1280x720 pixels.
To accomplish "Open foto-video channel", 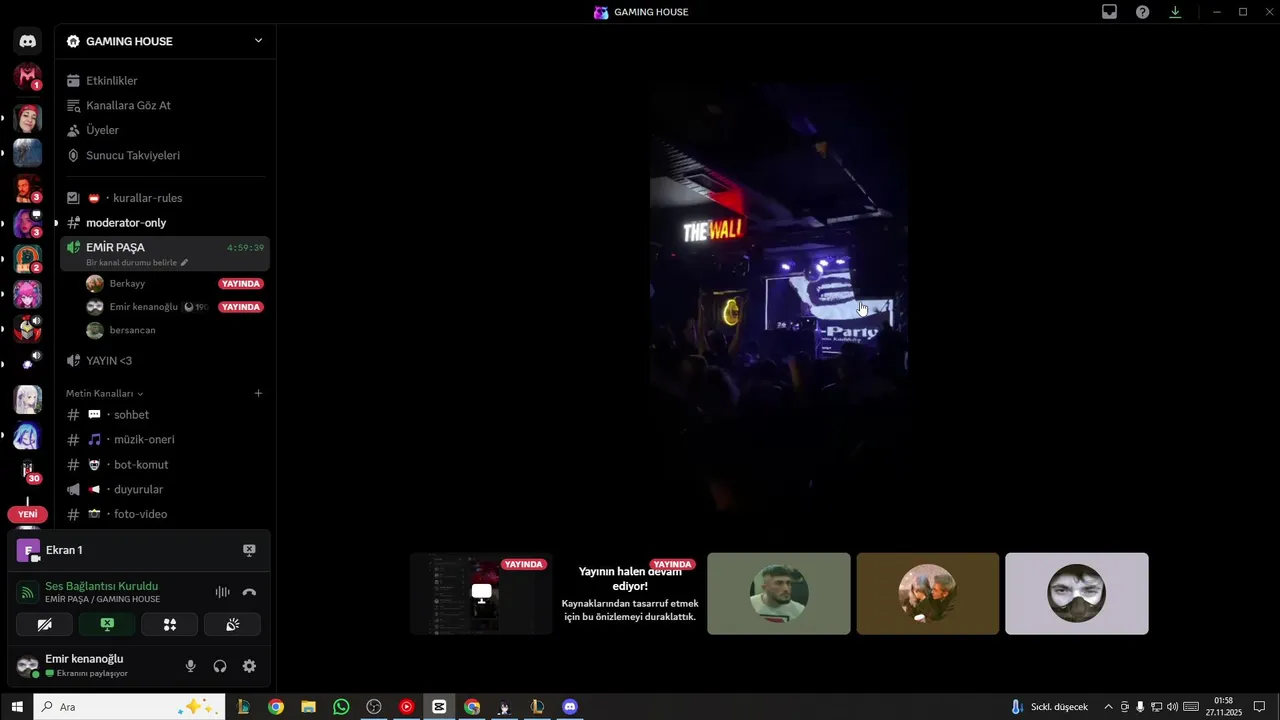I will (165, 513).
